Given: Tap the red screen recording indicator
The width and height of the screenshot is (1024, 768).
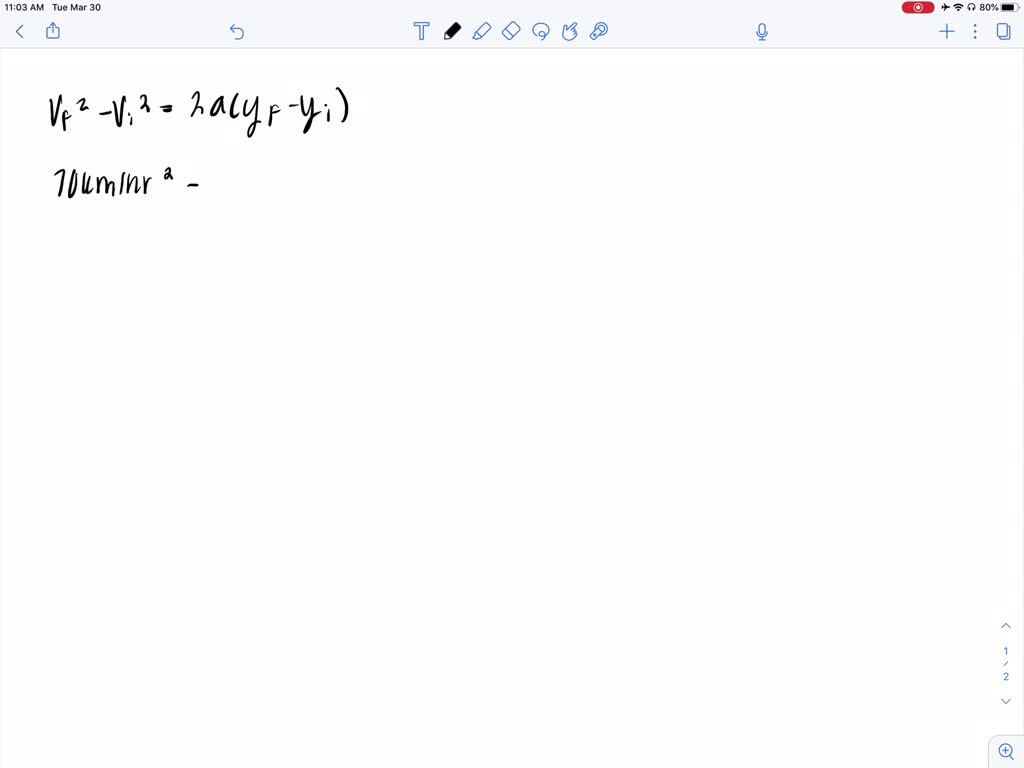Looking at the screenshot, I should pyautogui.click(x=918, y=7).
